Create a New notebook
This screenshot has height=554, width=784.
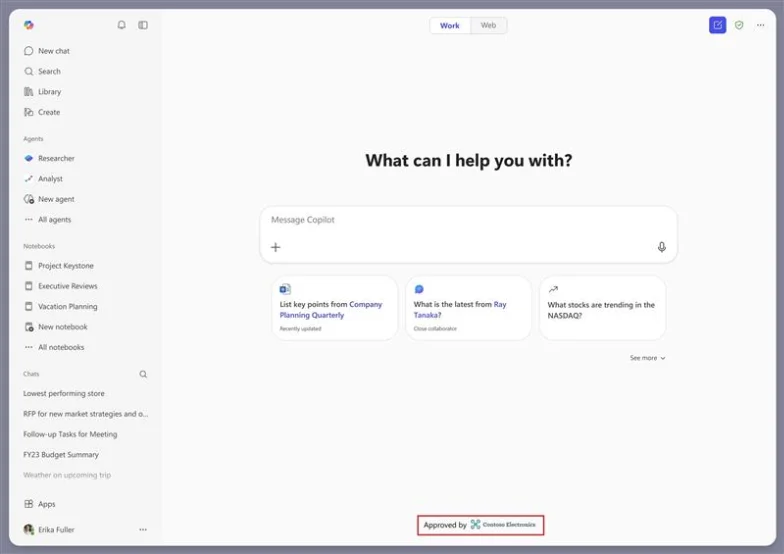pos(56,328)
